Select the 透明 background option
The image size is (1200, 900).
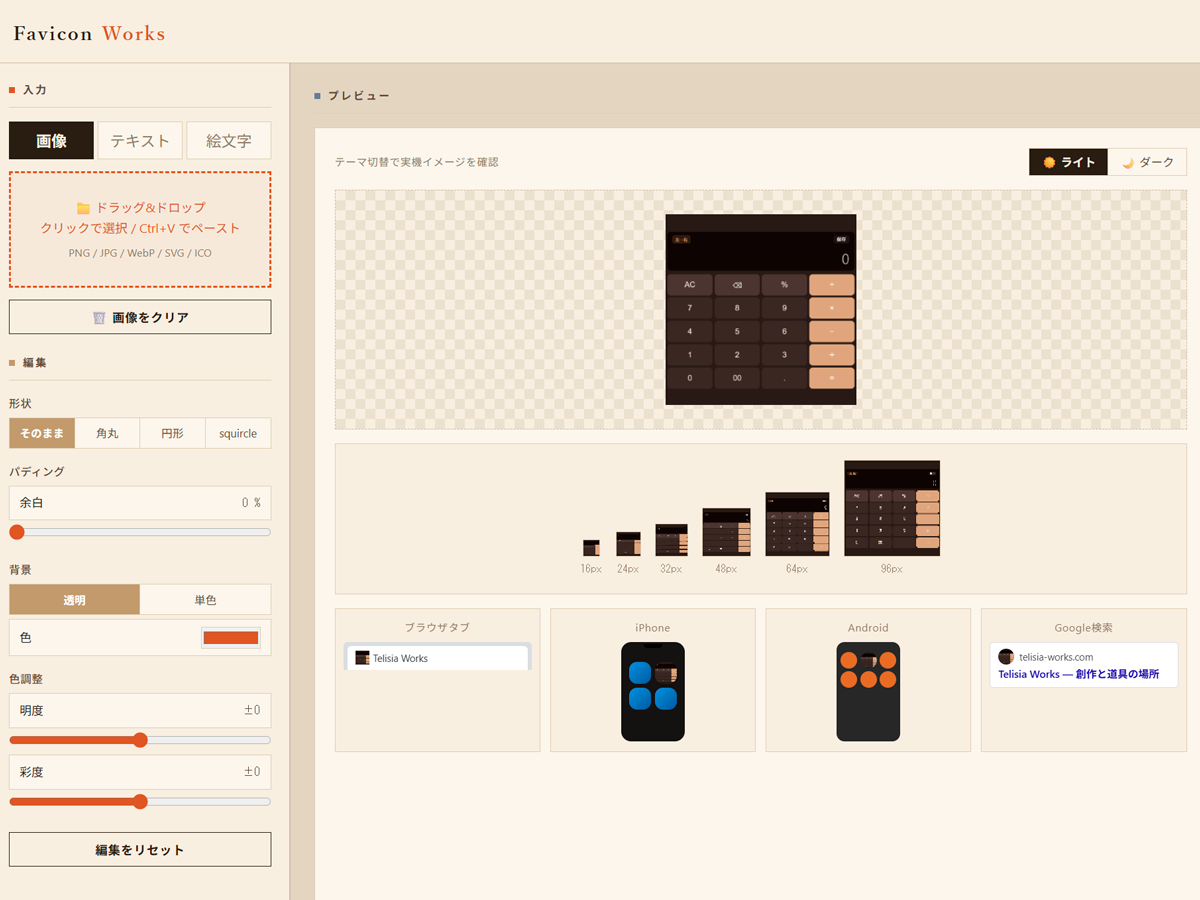75,600
